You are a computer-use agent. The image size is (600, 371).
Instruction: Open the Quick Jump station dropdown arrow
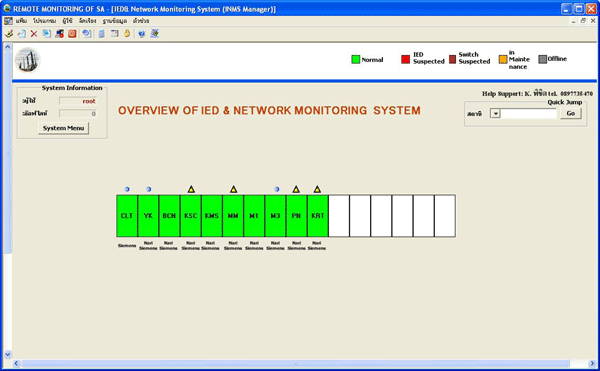[495, 113]
